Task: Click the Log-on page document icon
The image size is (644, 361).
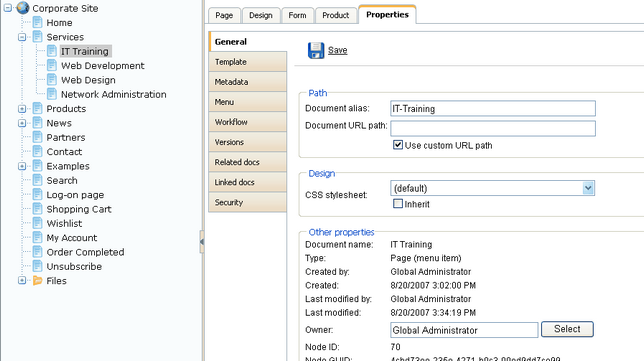Action: click(x=37, y=195)
